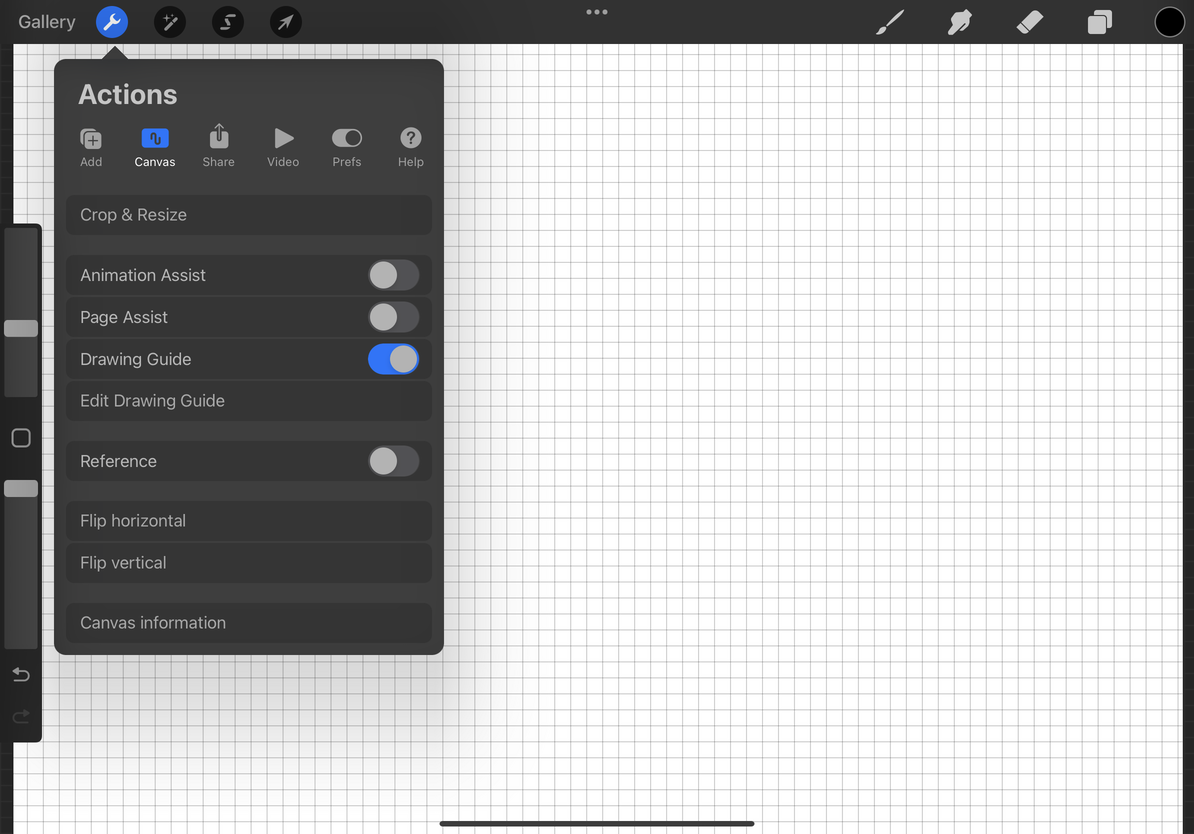Enable Animation Assist
Image resolution: width=1194 pixels, height=834 pixels.
point(393,274)
